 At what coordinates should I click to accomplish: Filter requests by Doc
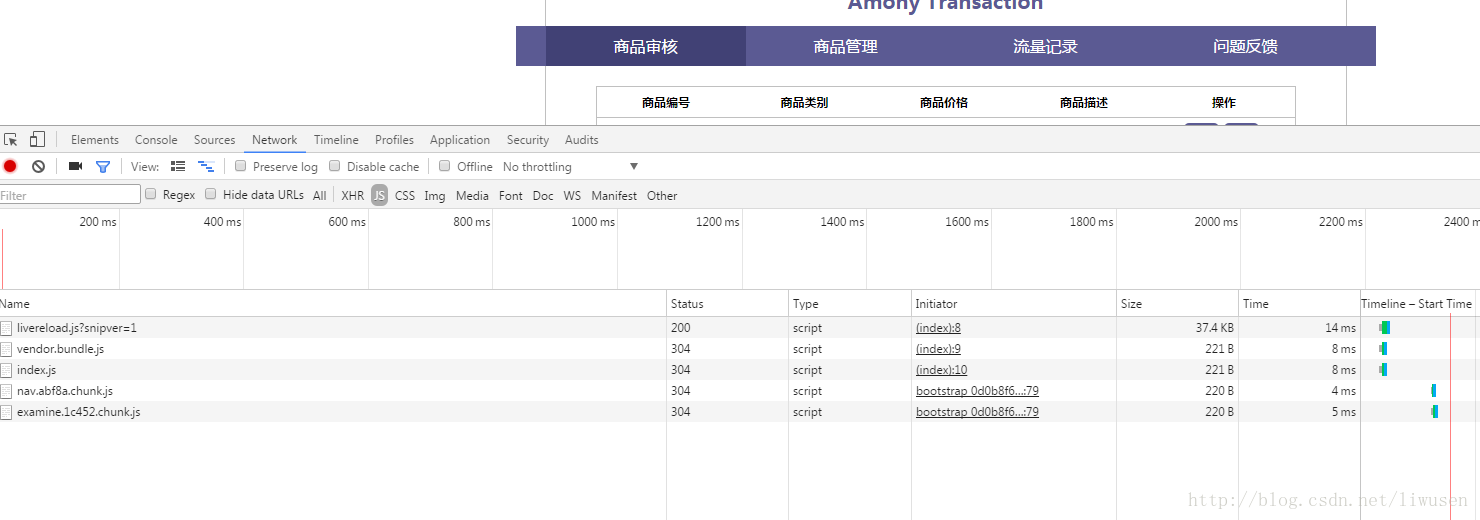coord(543,196)
